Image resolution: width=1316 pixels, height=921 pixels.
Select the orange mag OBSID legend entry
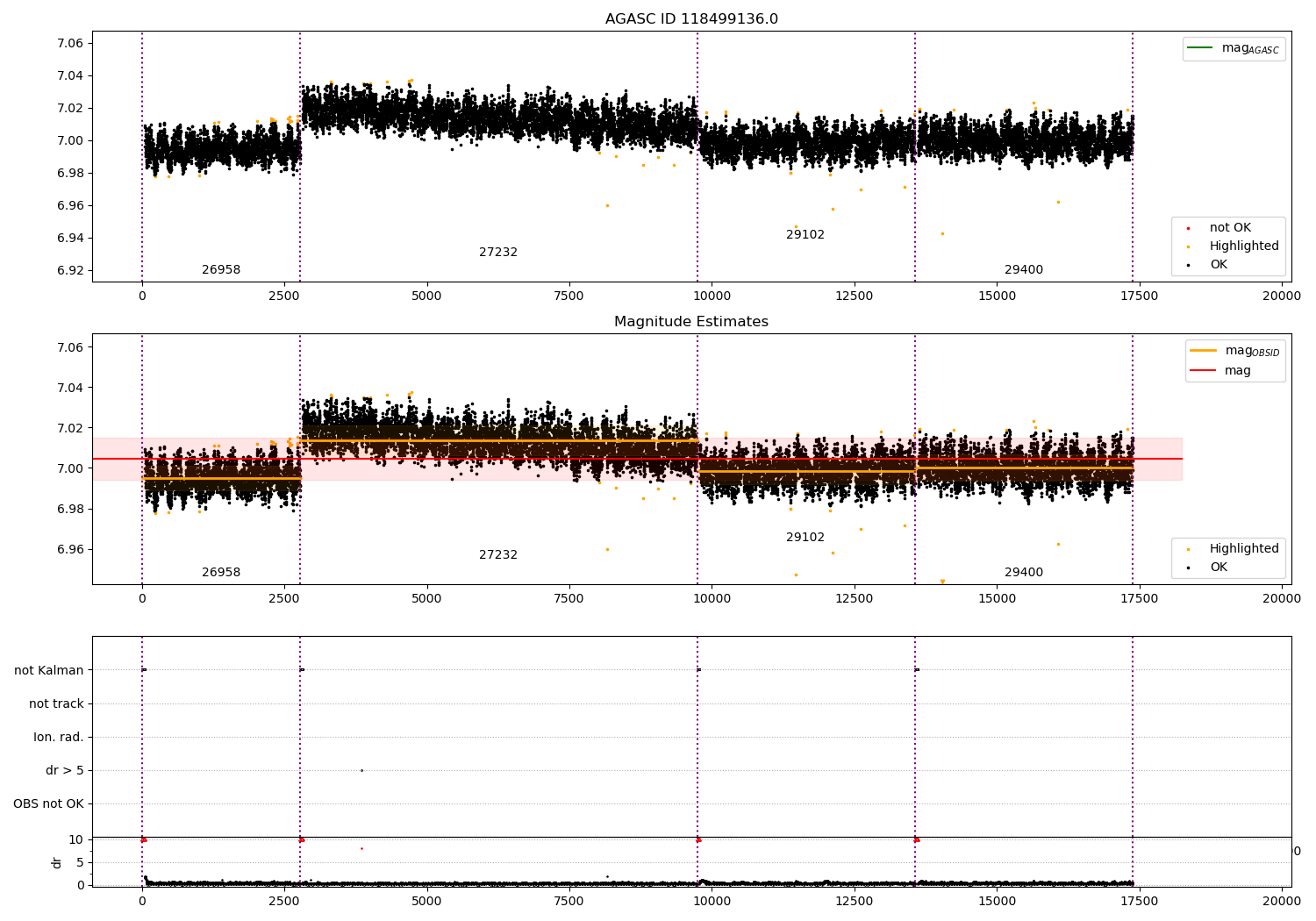[x=1235, y=351]
